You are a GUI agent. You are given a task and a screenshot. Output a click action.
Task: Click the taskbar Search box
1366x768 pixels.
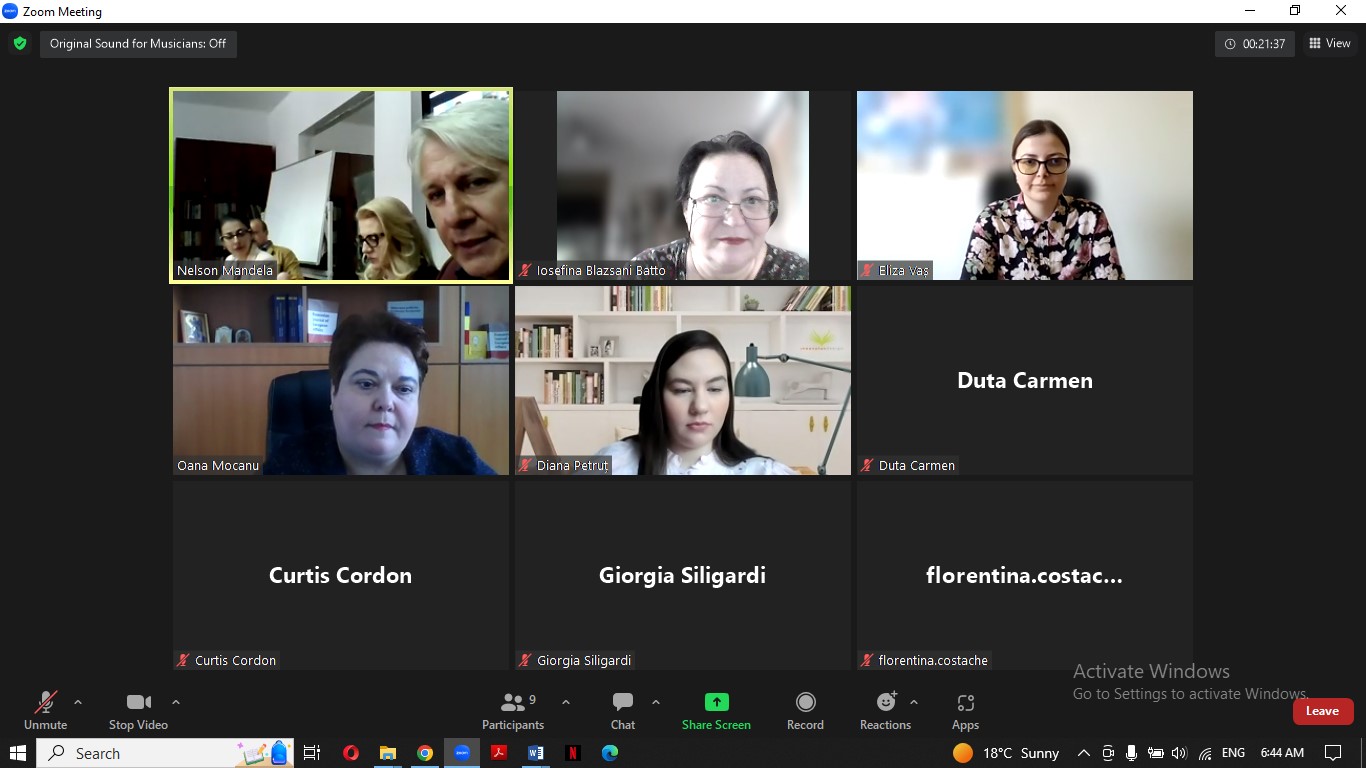166,753
